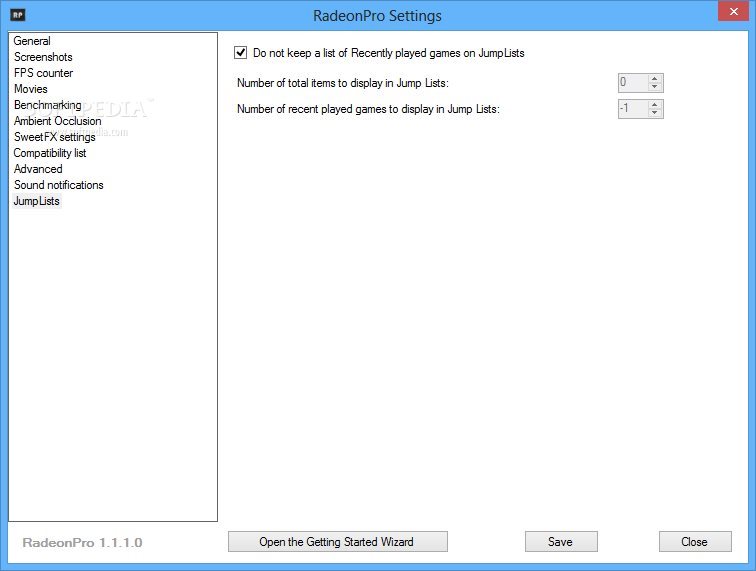Click the RadeonPro app icon in title bar
756x571 pixels.
pos(17,15)
